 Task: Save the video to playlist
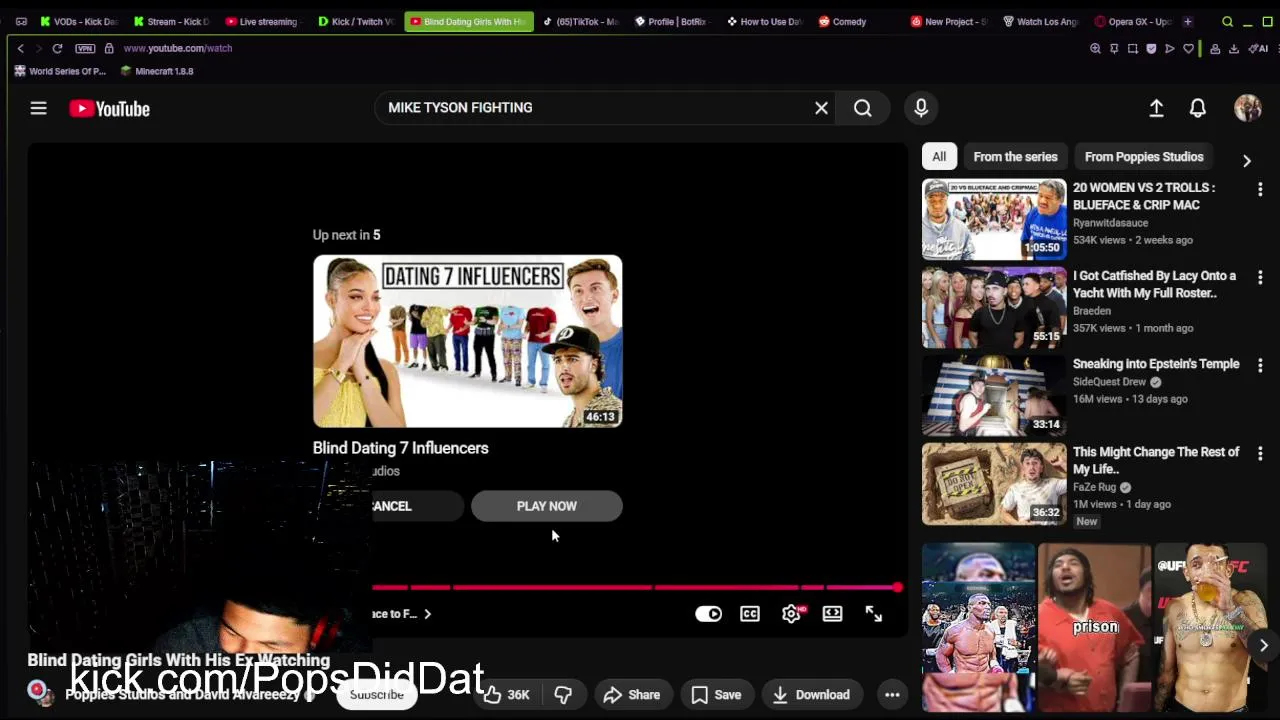click(x=716, y=695)
